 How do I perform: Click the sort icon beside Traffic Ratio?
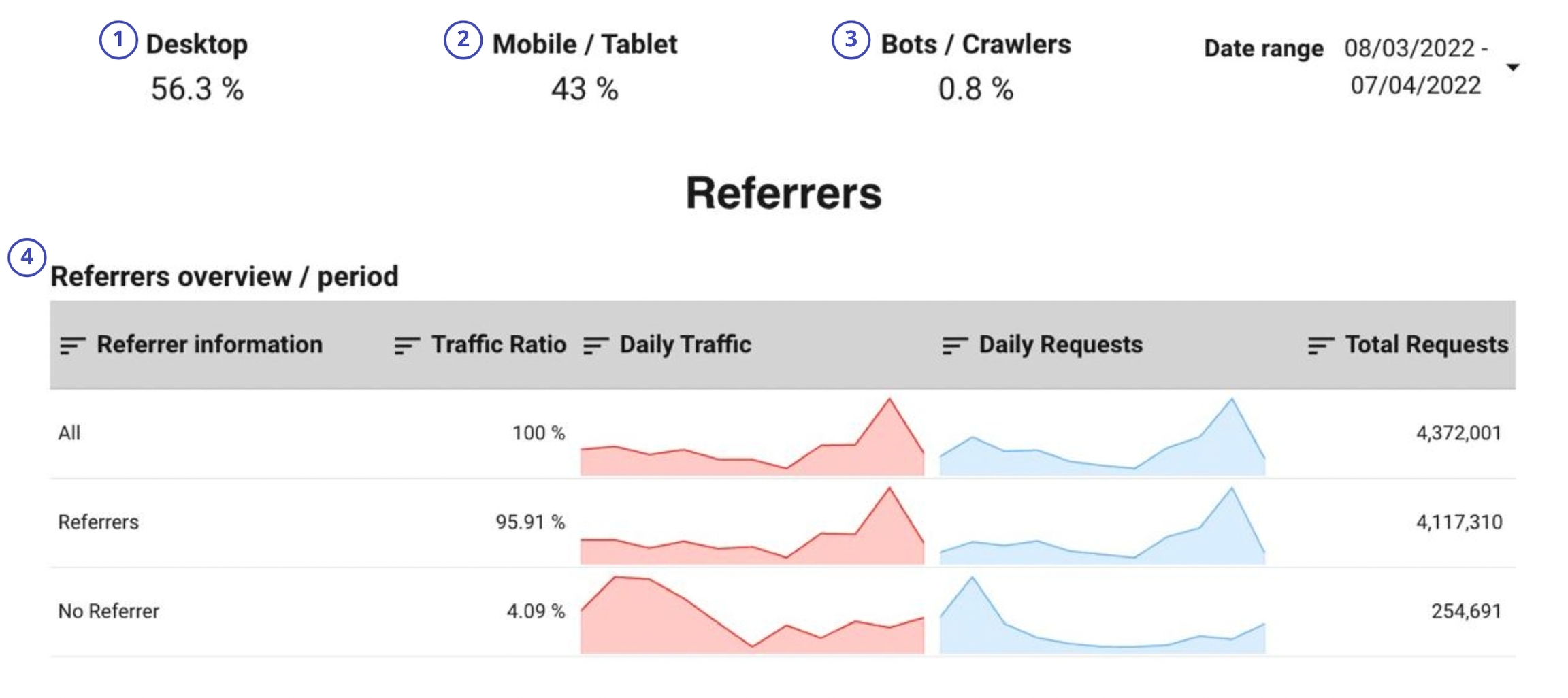coord(406,346)
